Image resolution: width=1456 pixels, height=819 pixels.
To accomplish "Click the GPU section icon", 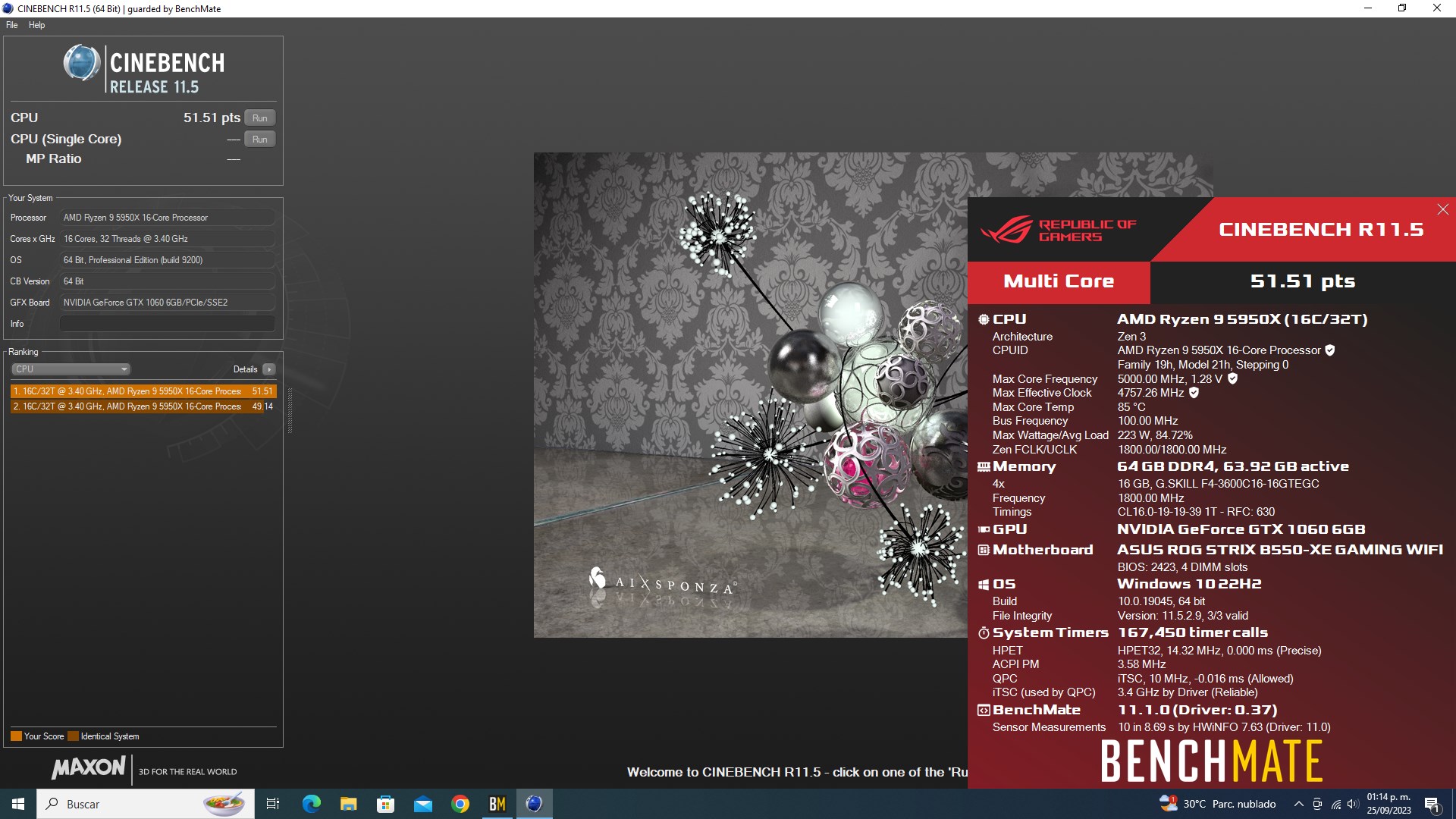I will (x=984, y=530).
